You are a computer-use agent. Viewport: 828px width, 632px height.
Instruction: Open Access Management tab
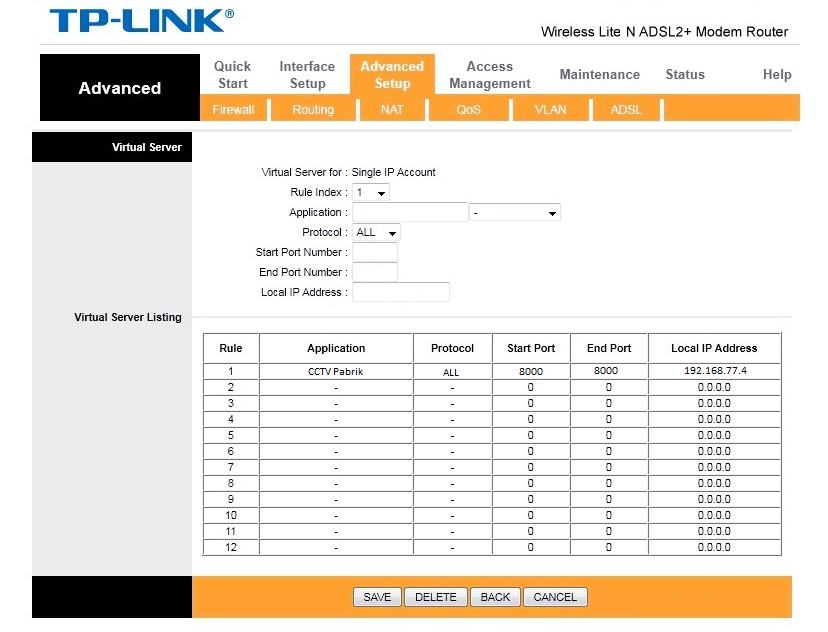point(489,75)
